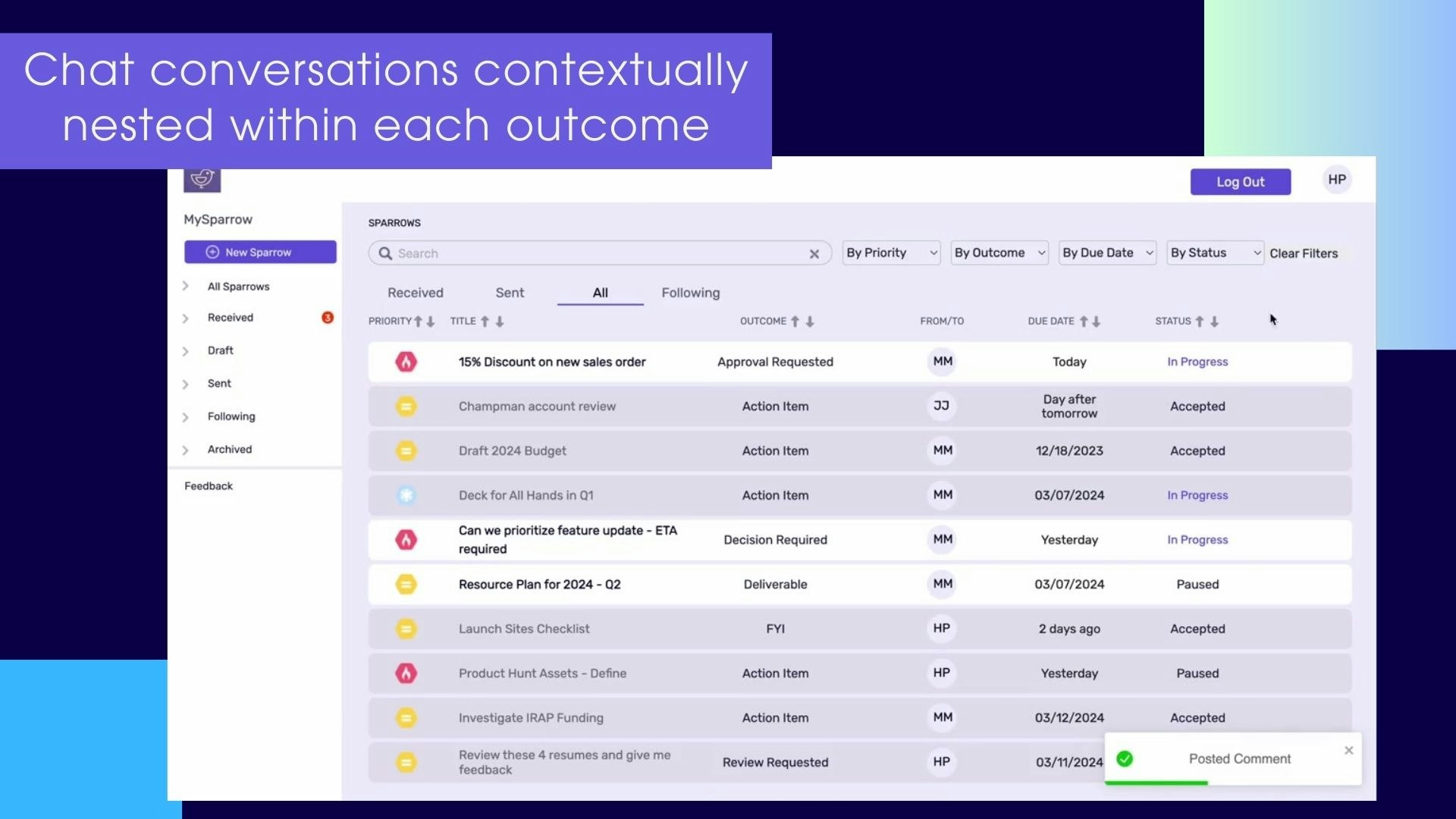Click the Clear Filters link
Screen dimensions: 1456x819
pos(1304,254)
